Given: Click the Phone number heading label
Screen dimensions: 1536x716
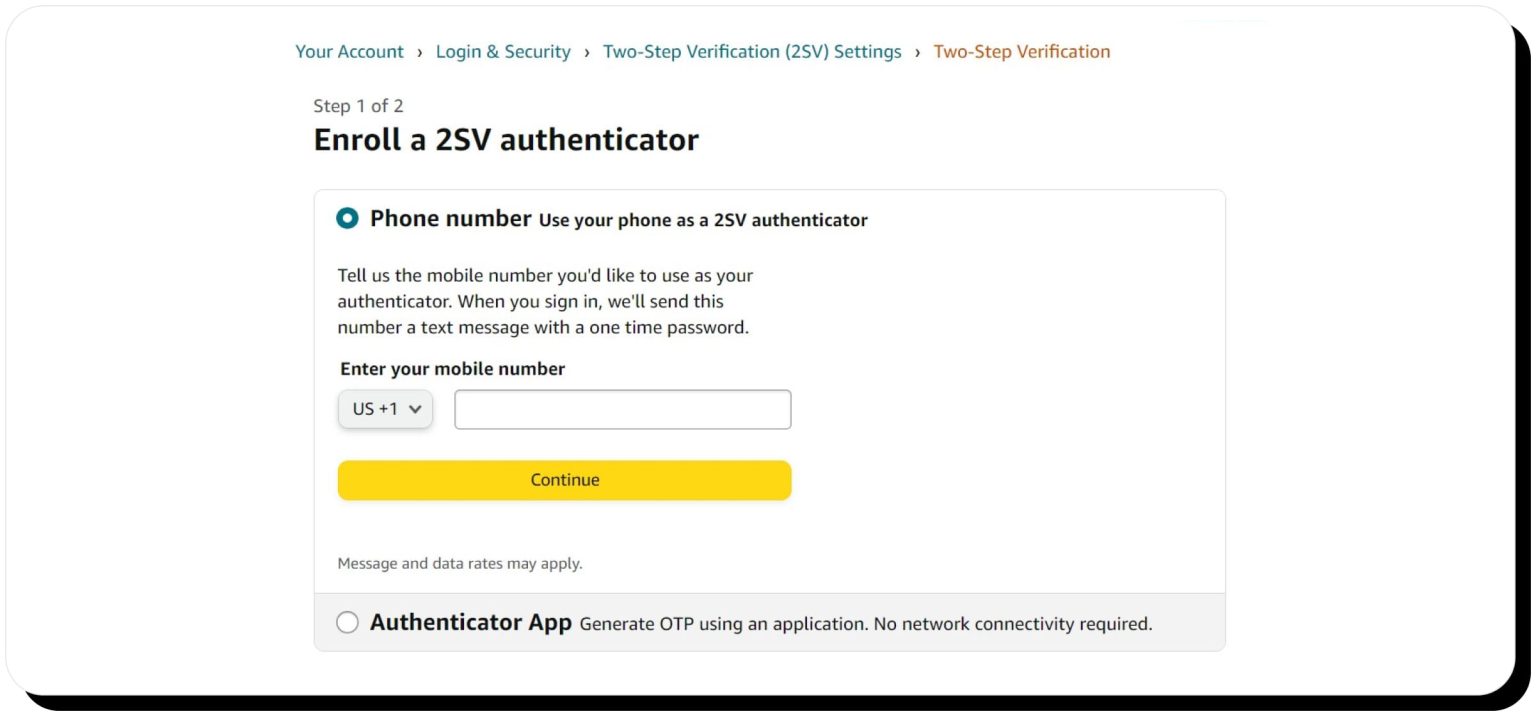Looking at the screenshot, I should coord(450,217).
